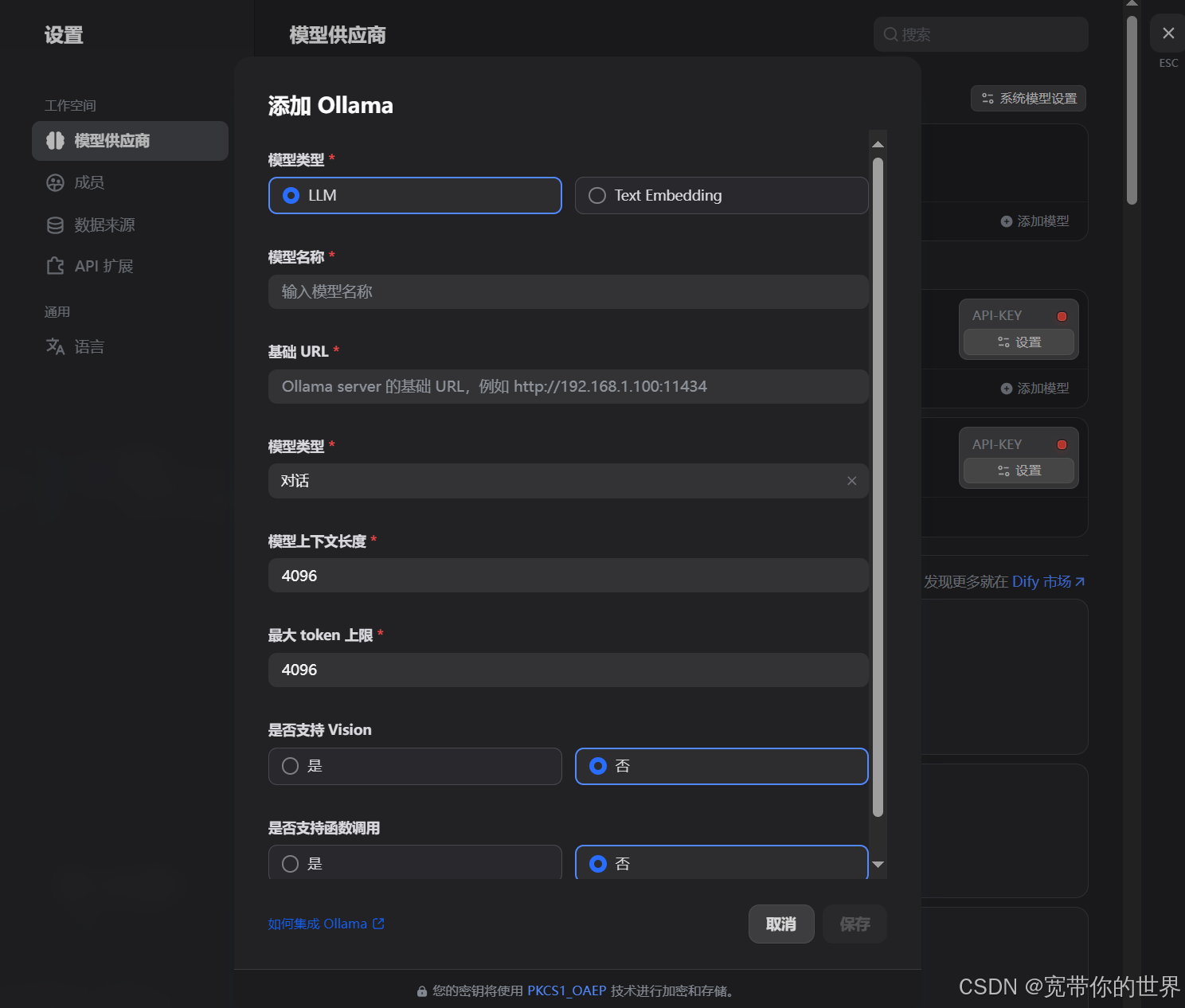Screen dimensions: 1185x1008
Task: Click the page scrollbar thumb at far right
Action: click(x=1132, y=110)
